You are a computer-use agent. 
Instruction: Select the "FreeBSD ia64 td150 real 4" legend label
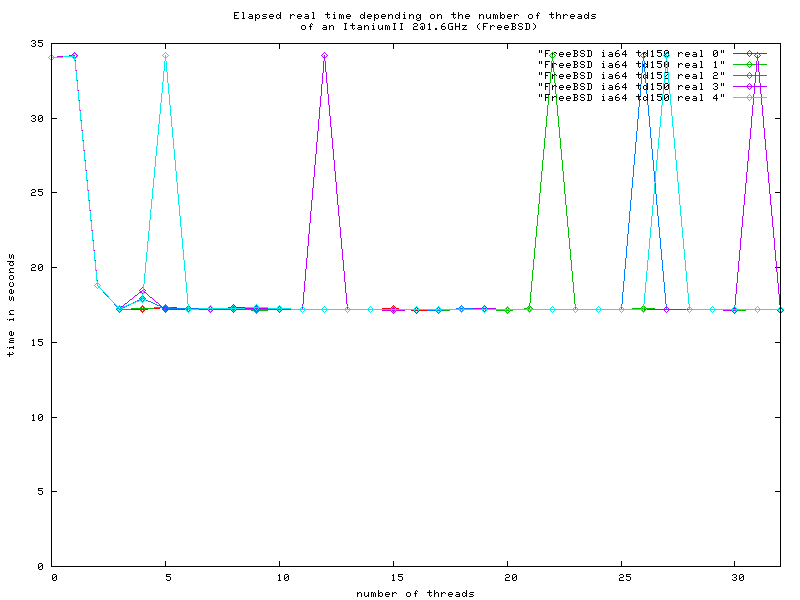pos(631,97)
